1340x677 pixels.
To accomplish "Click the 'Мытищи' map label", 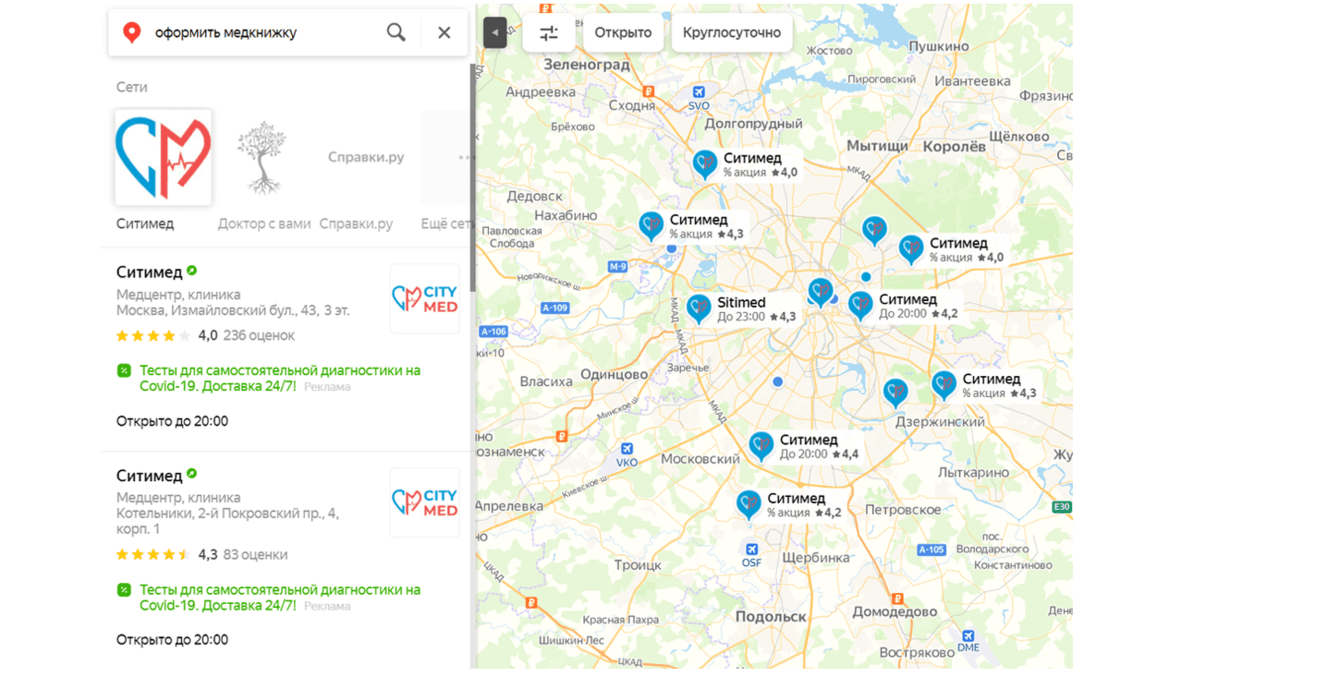I will pyautogui.click(x=877, y=146).
